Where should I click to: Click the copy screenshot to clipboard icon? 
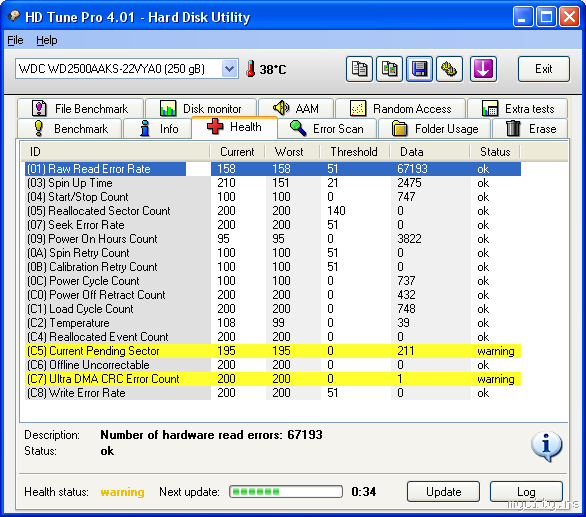click(x=389, y=69)
